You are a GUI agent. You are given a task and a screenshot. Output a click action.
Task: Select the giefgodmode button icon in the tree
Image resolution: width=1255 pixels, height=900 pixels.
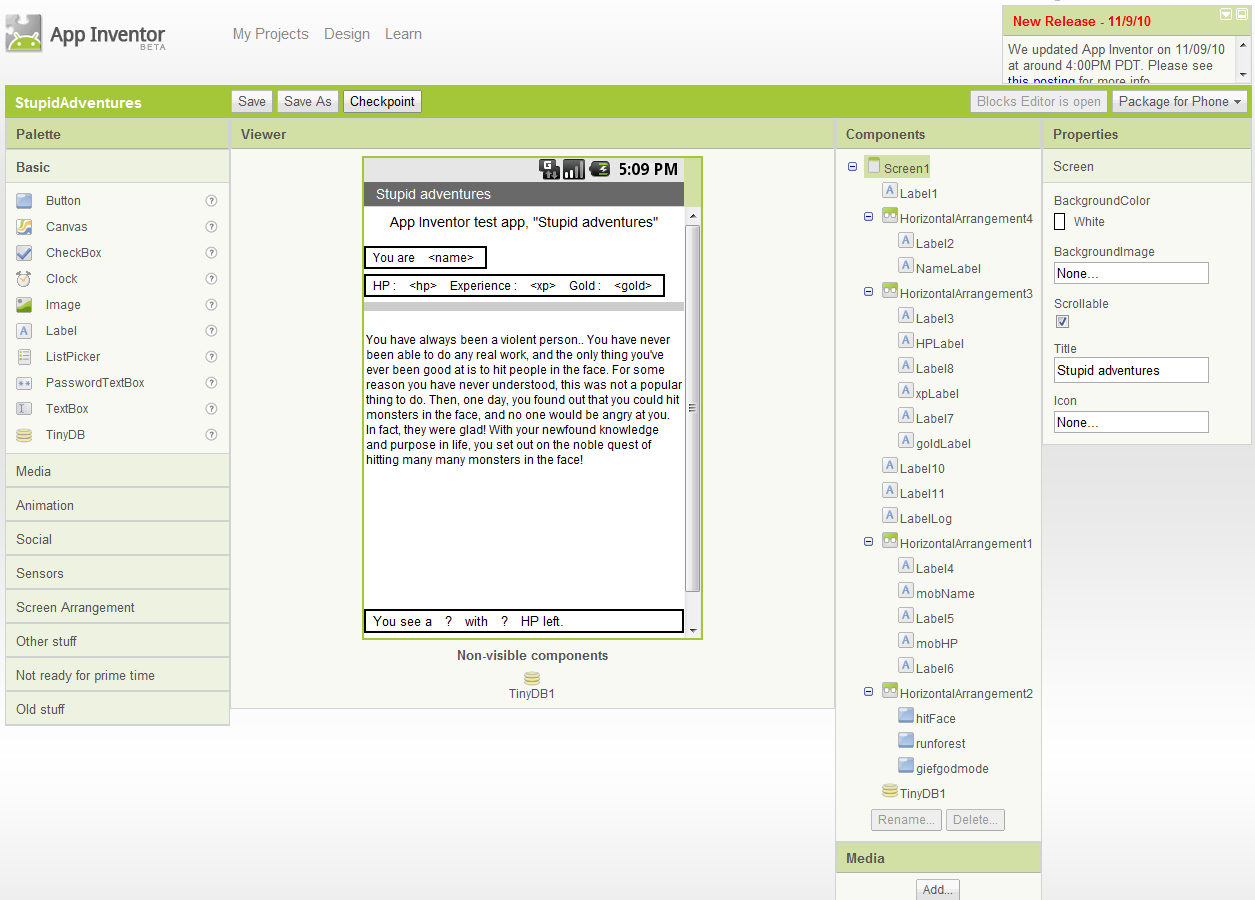click(x=906, y=766)
